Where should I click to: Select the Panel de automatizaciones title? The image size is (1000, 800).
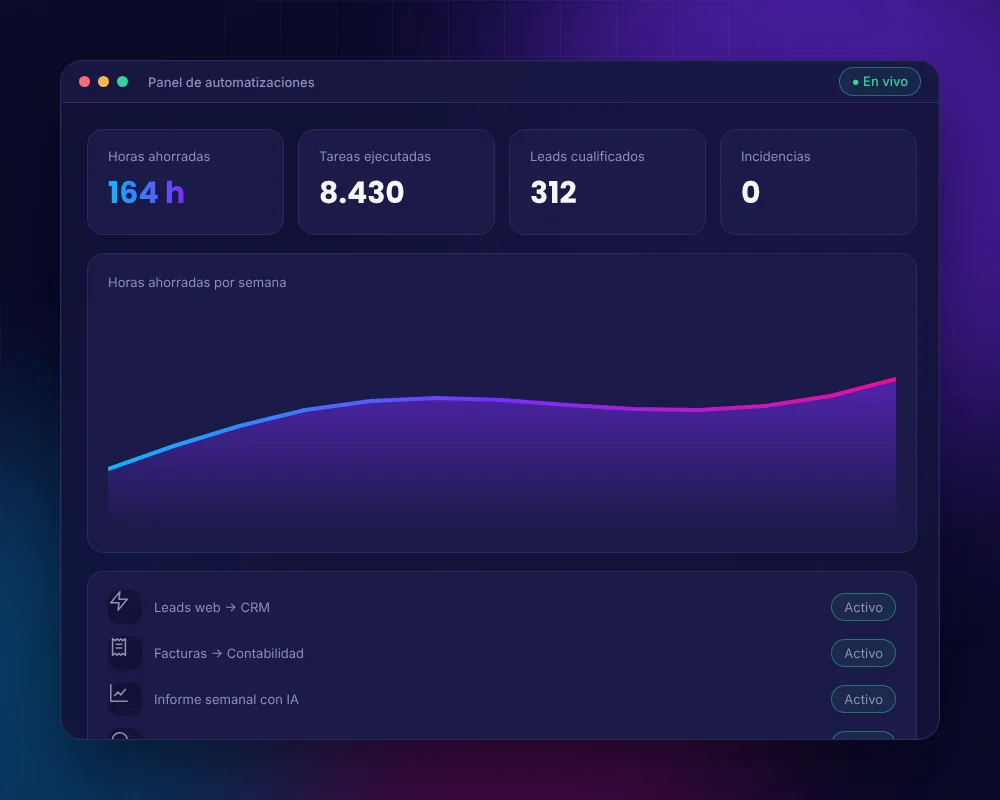coord(231,82)
